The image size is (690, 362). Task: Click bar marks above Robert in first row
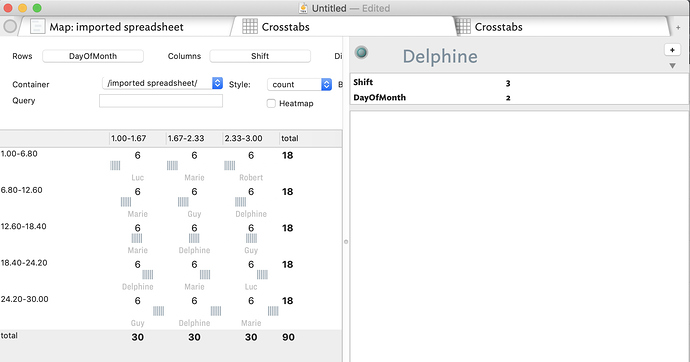pos(230,165)
